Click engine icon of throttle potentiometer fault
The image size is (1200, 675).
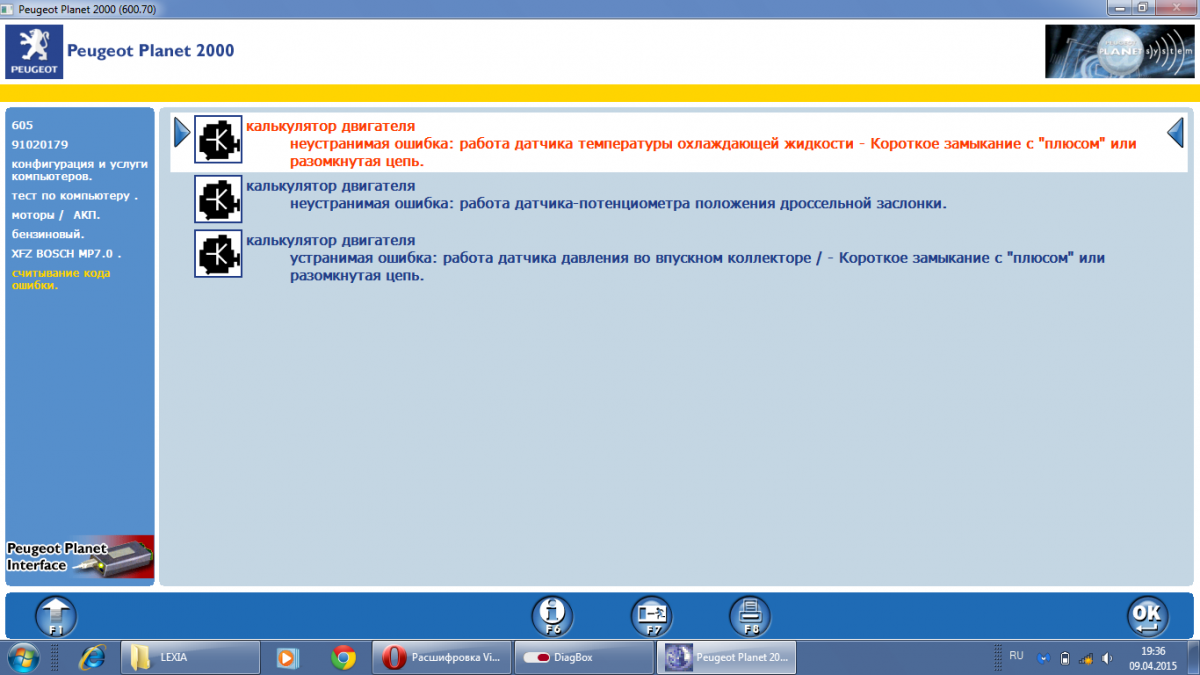point(218,199)
